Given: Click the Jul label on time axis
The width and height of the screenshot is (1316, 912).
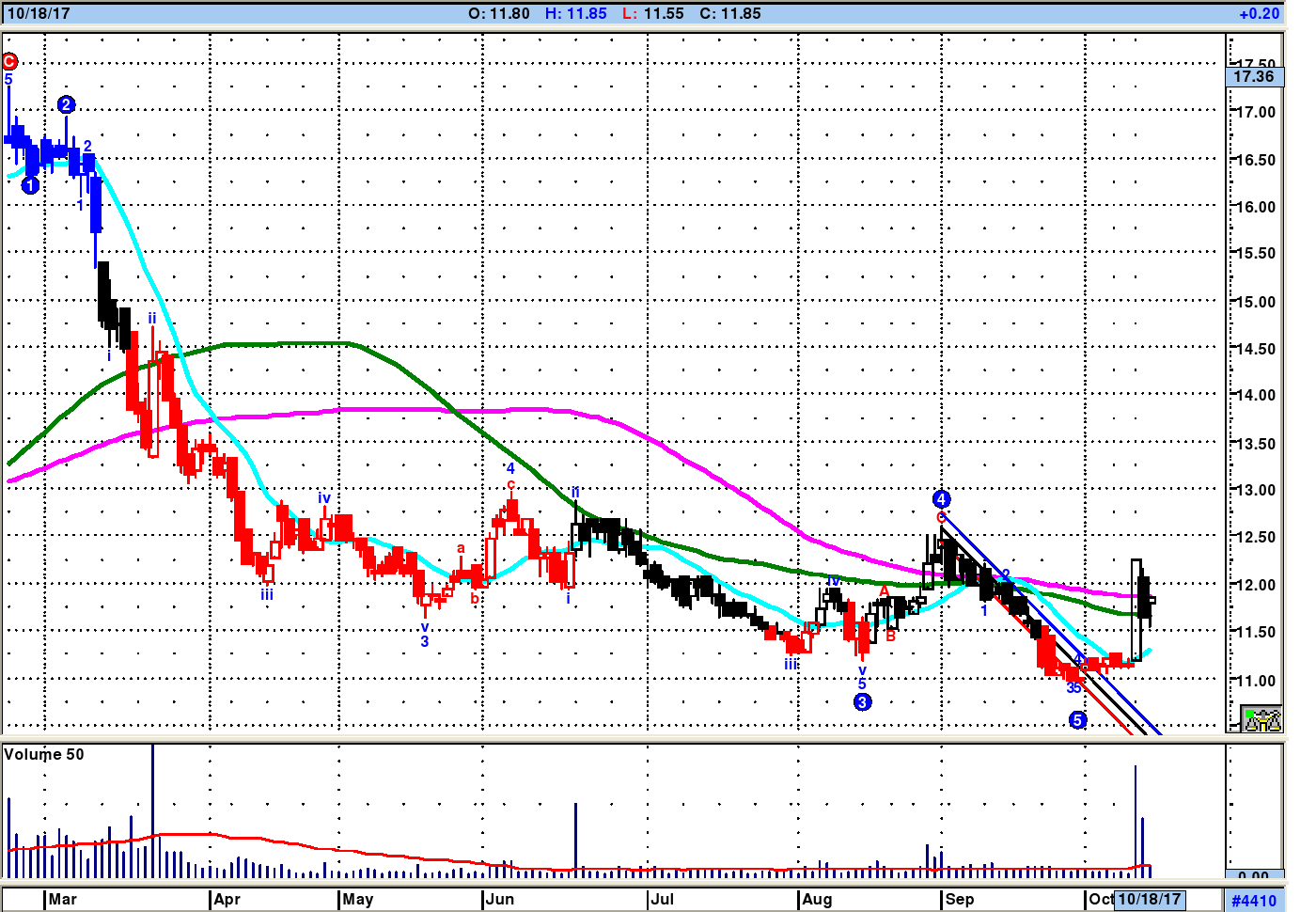Looking at the screenshot, I should coord(663,899).
